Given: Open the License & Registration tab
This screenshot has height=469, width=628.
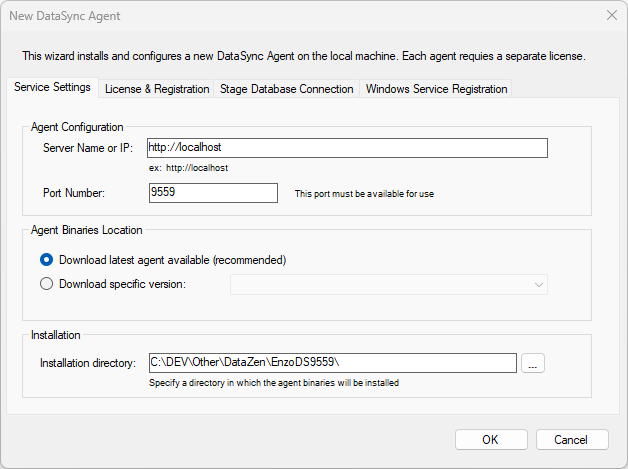Looking at the screenshot, I should pos(157,89).
